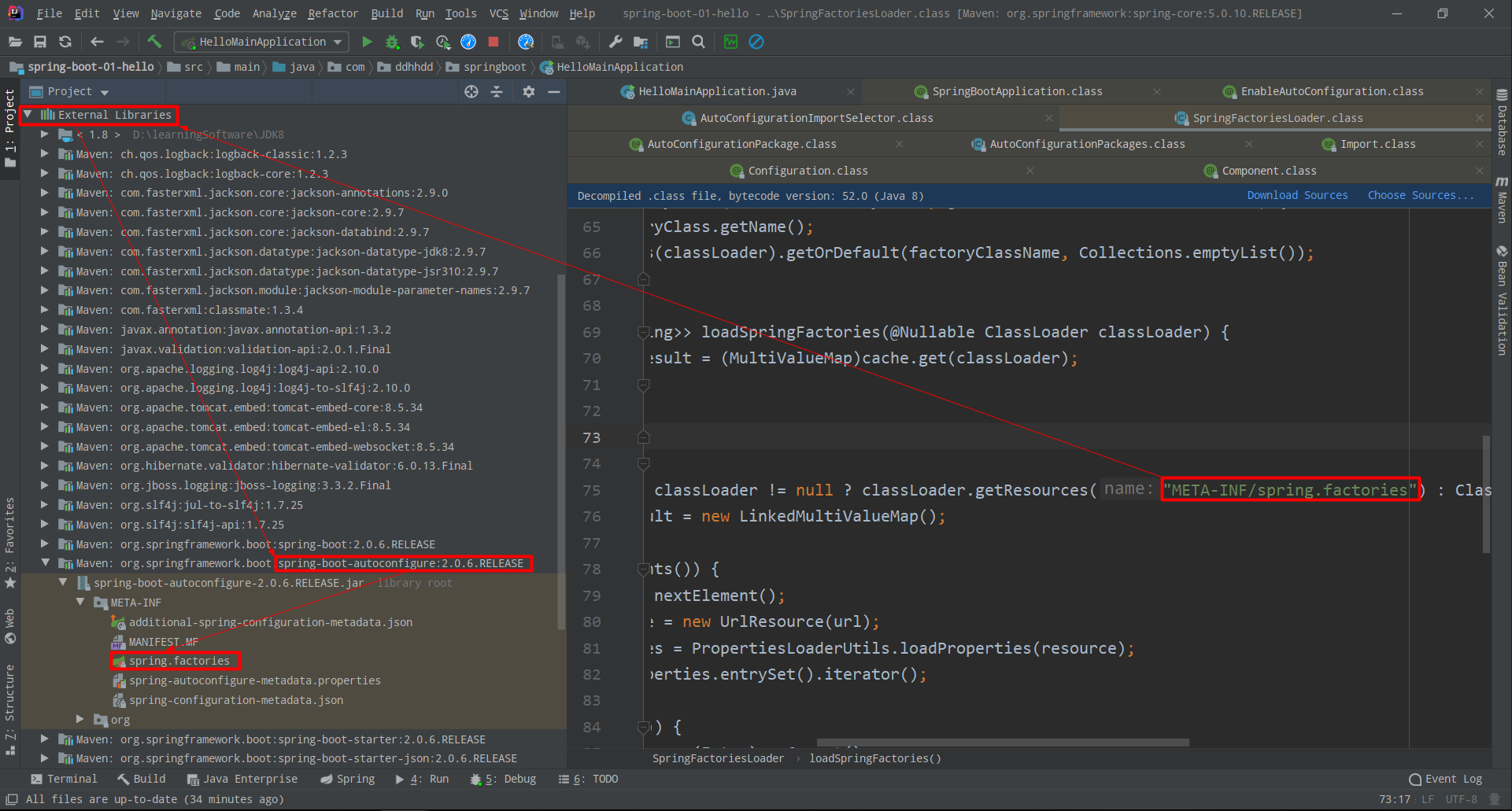This screenshot has width=1512, height=811.
Task: Expand the jackson-databind:2.9.7 library node
Action: coord(45,232)
